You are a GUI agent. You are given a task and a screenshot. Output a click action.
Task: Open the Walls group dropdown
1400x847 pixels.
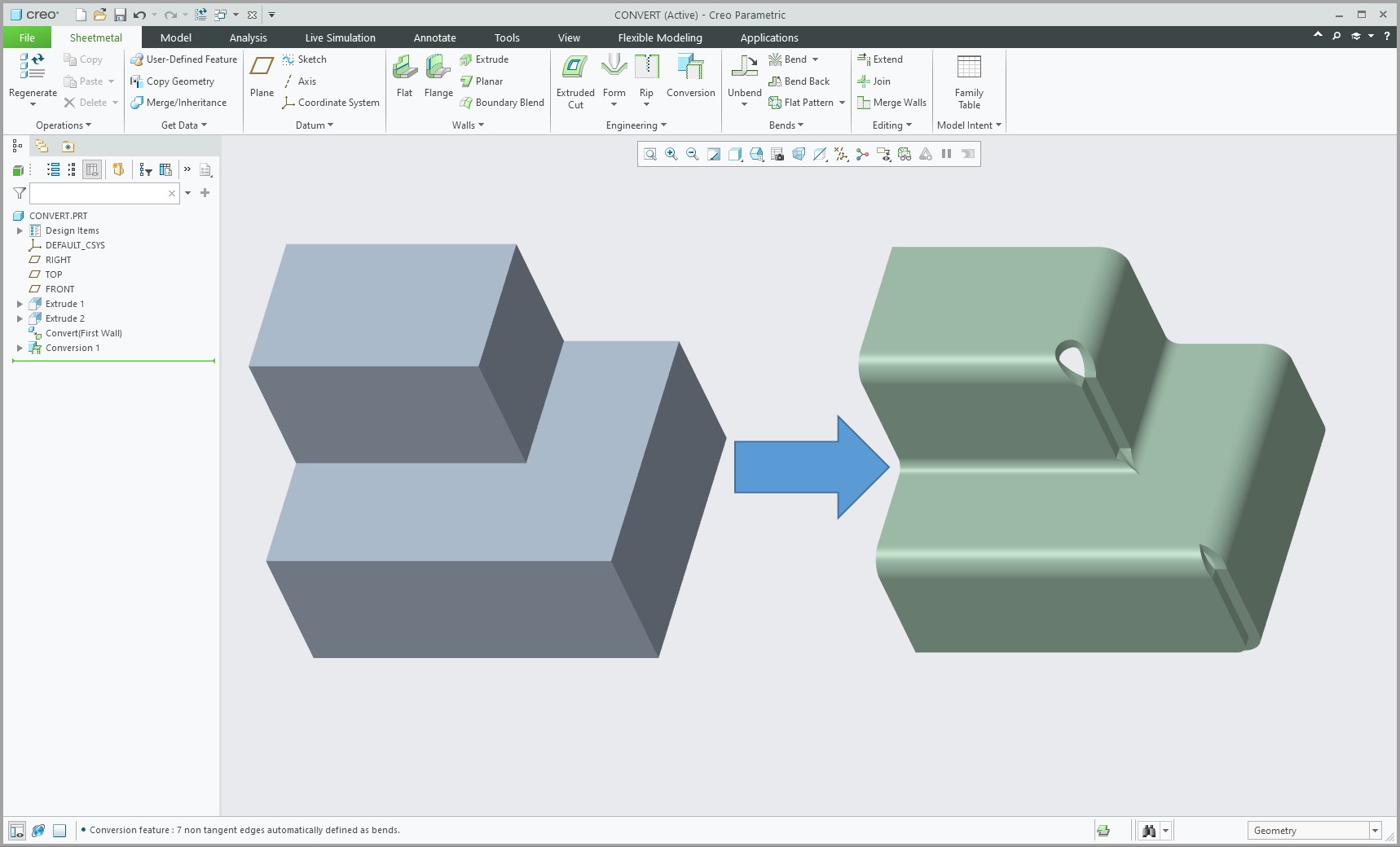tap(469, 125)
